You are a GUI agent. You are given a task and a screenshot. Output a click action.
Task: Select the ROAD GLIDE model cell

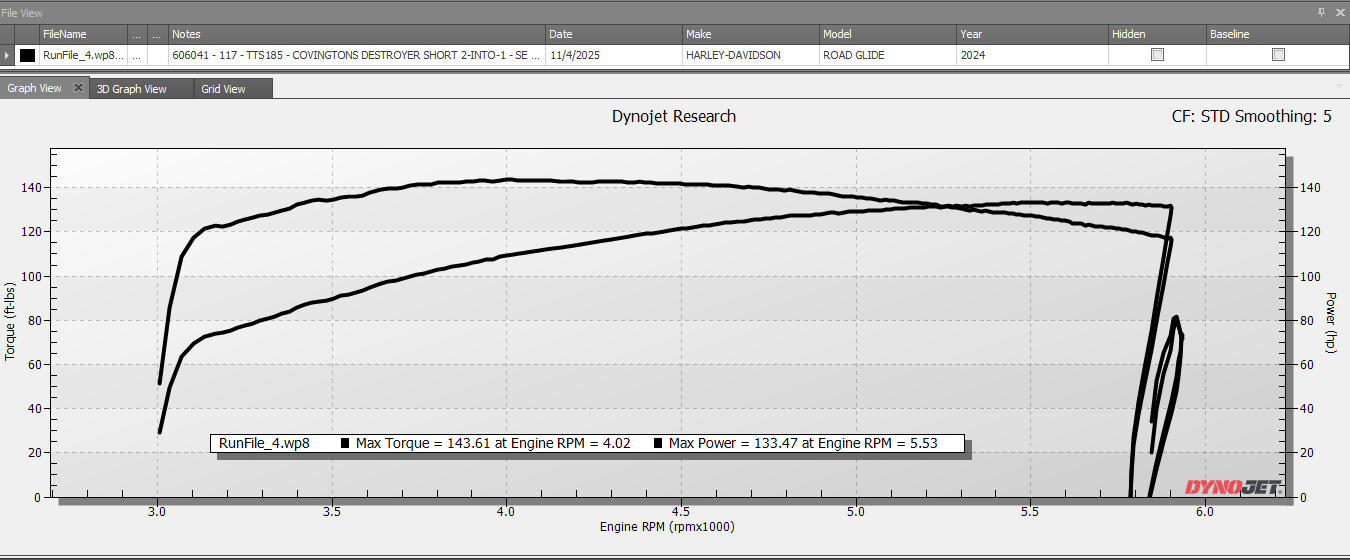point(888,56)
